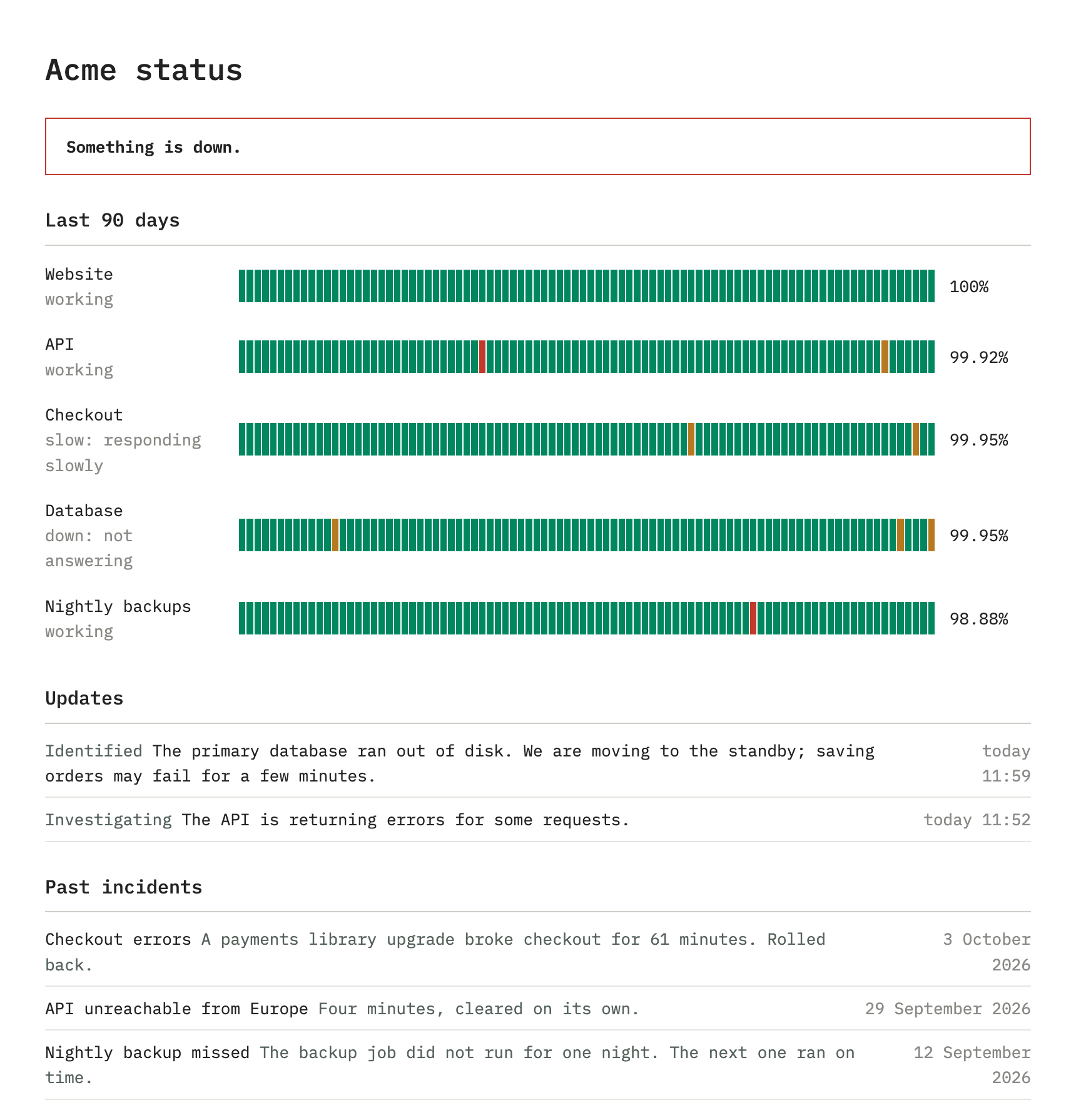Screen dimensions: 1076x1120
Task: Select the "Database" service name
Action: click(x=84, y=511)
